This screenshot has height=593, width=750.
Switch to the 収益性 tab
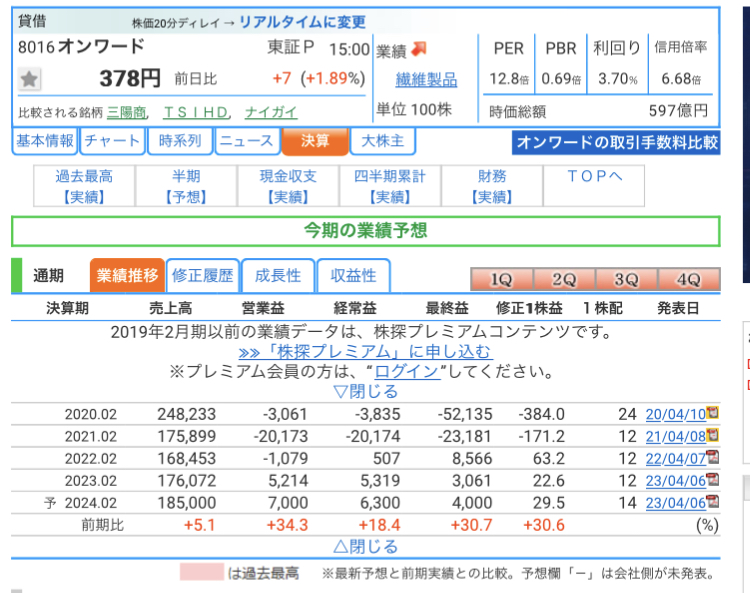point(353,275)
